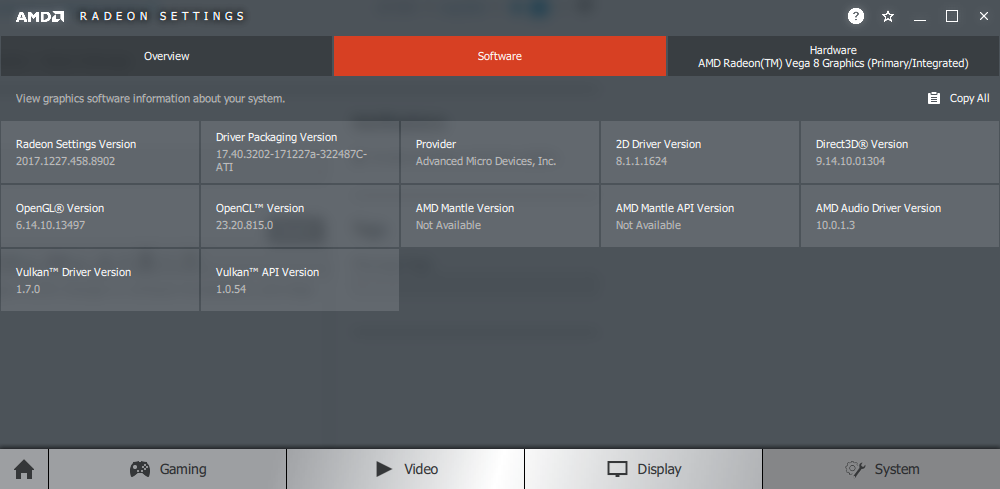The height and width of the screenshot is (489, 1000).
Task: Open the System section label
Action: coord(897,469)
